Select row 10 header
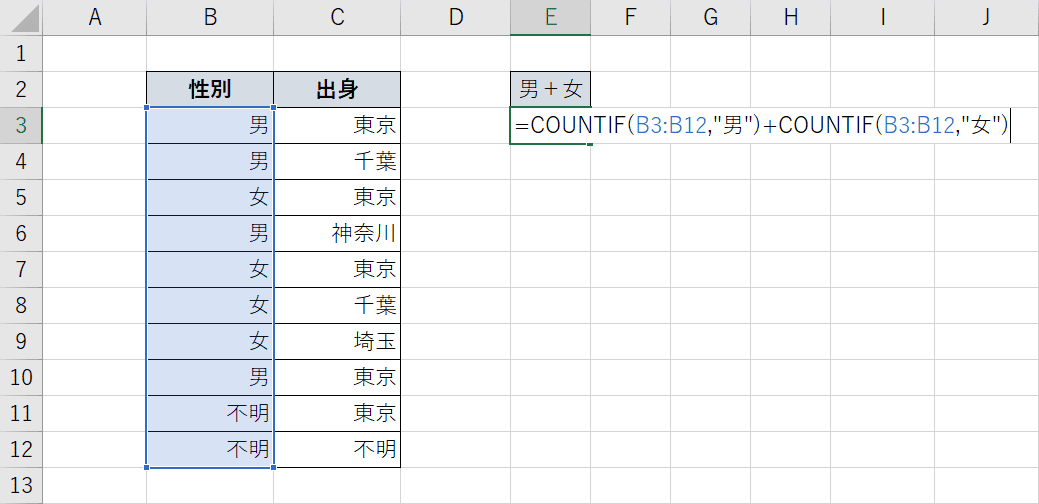The height and width of the screenshot is (504, 1039). 21,378
